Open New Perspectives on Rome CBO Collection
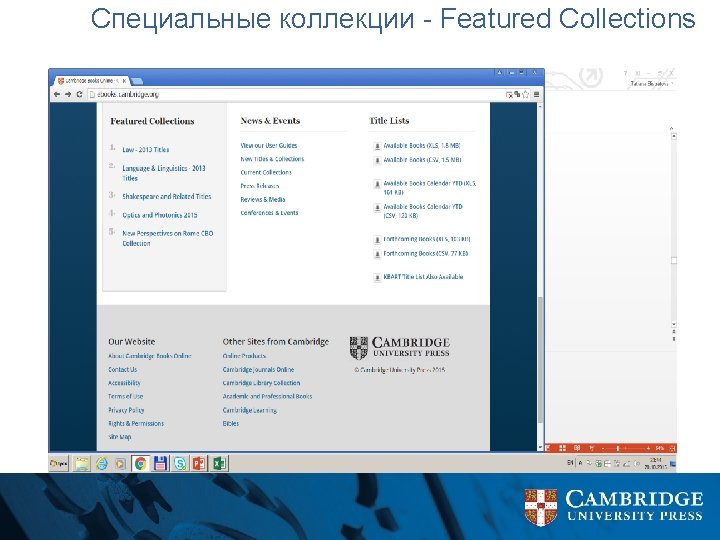Image resolution: width=720 pixels, height=540 pixels. 168,238
